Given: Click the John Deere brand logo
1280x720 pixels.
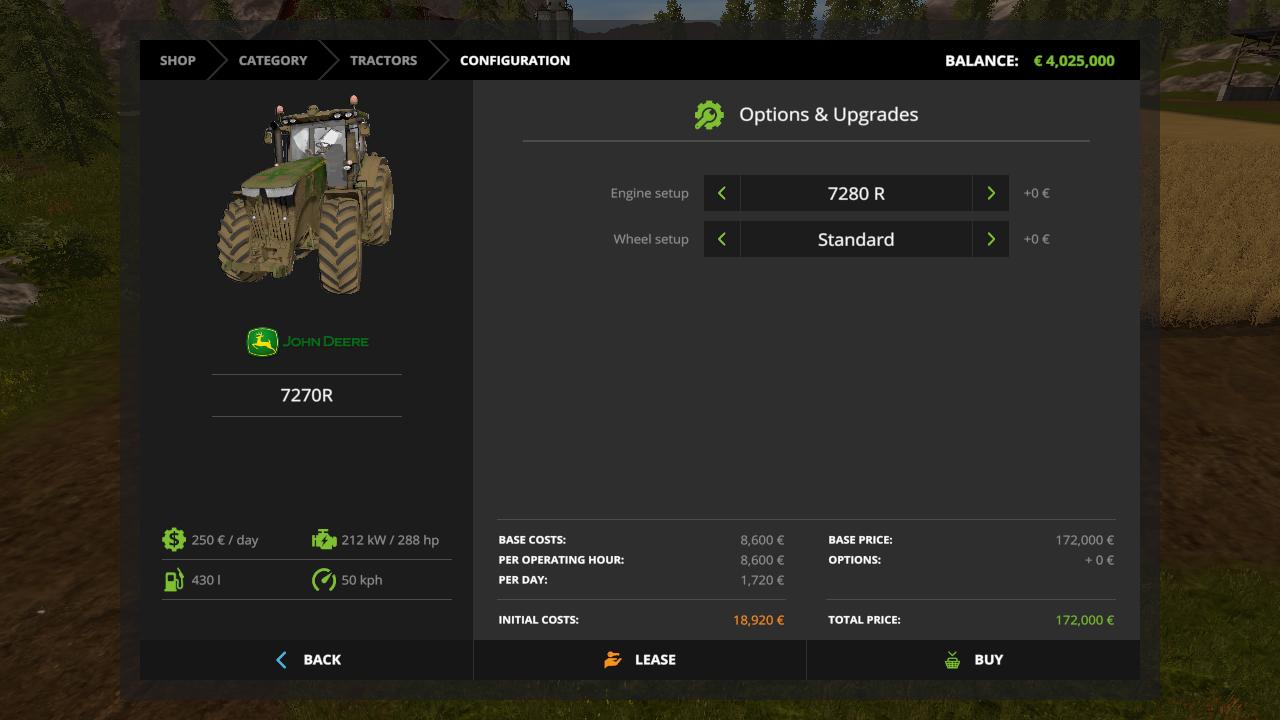Looking at the screenshot, I should (307, 342).
